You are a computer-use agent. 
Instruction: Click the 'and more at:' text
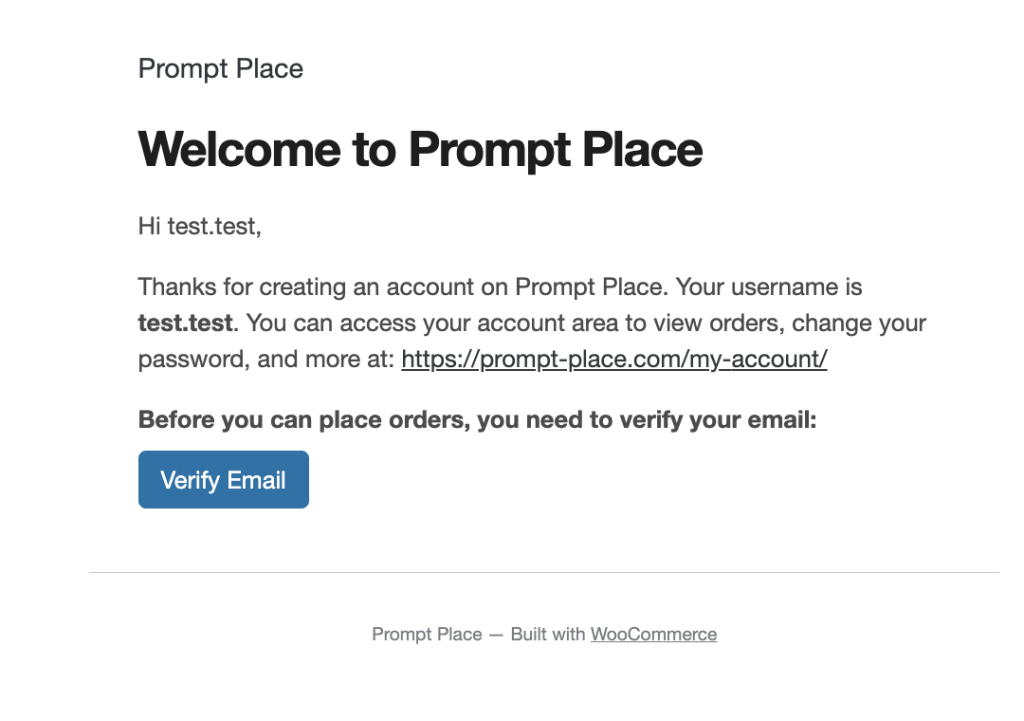pos(326,359)
